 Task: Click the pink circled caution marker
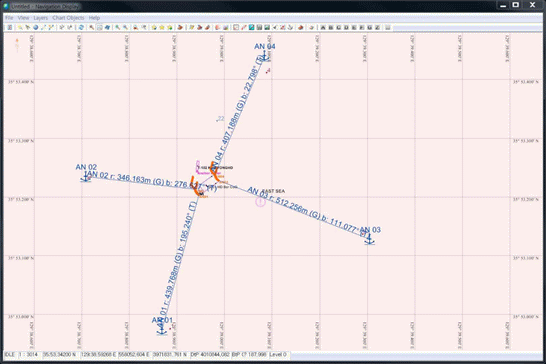click(260, 202)
